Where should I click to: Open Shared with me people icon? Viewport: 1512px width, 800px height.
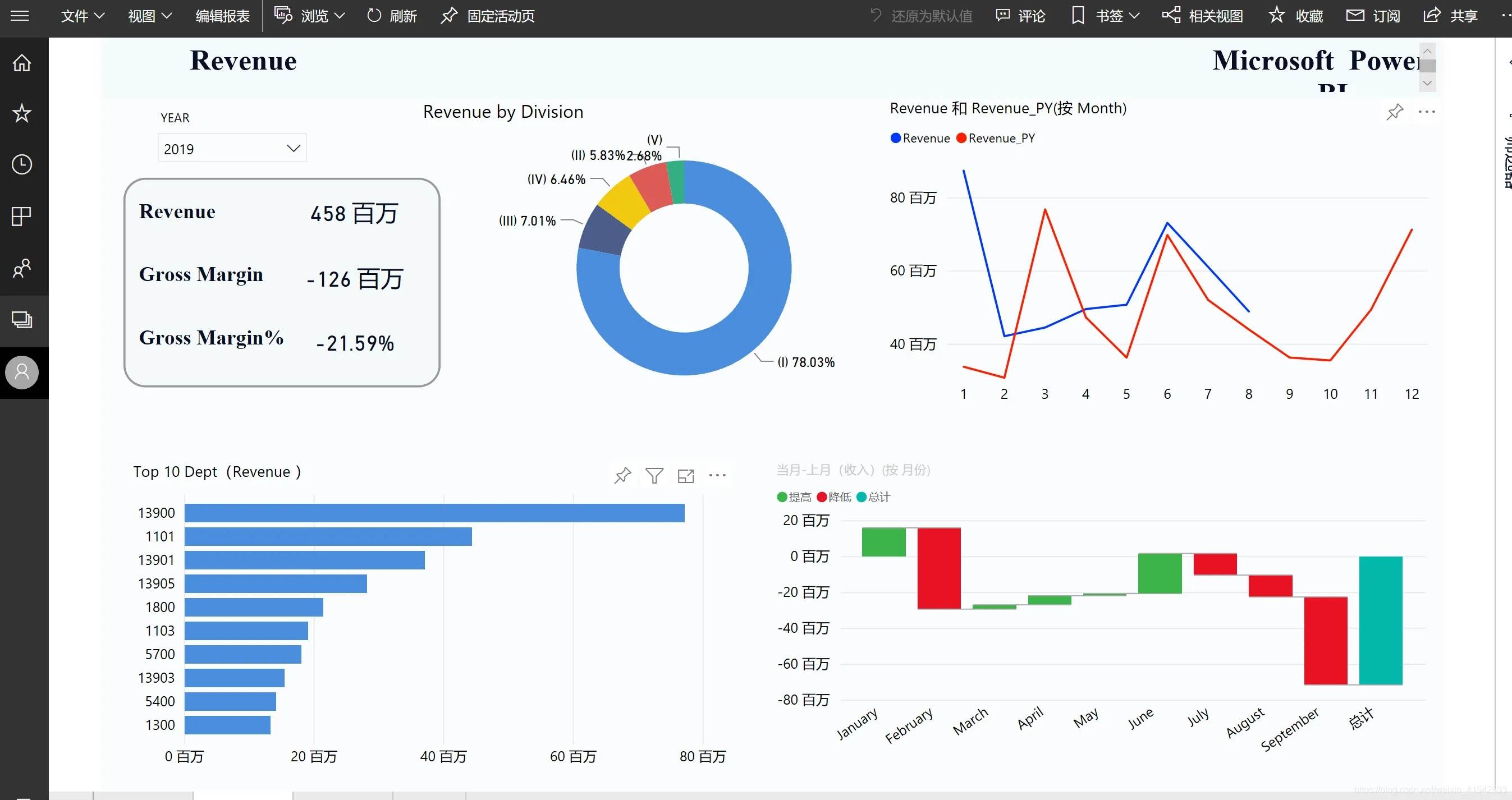click(22, 268)
